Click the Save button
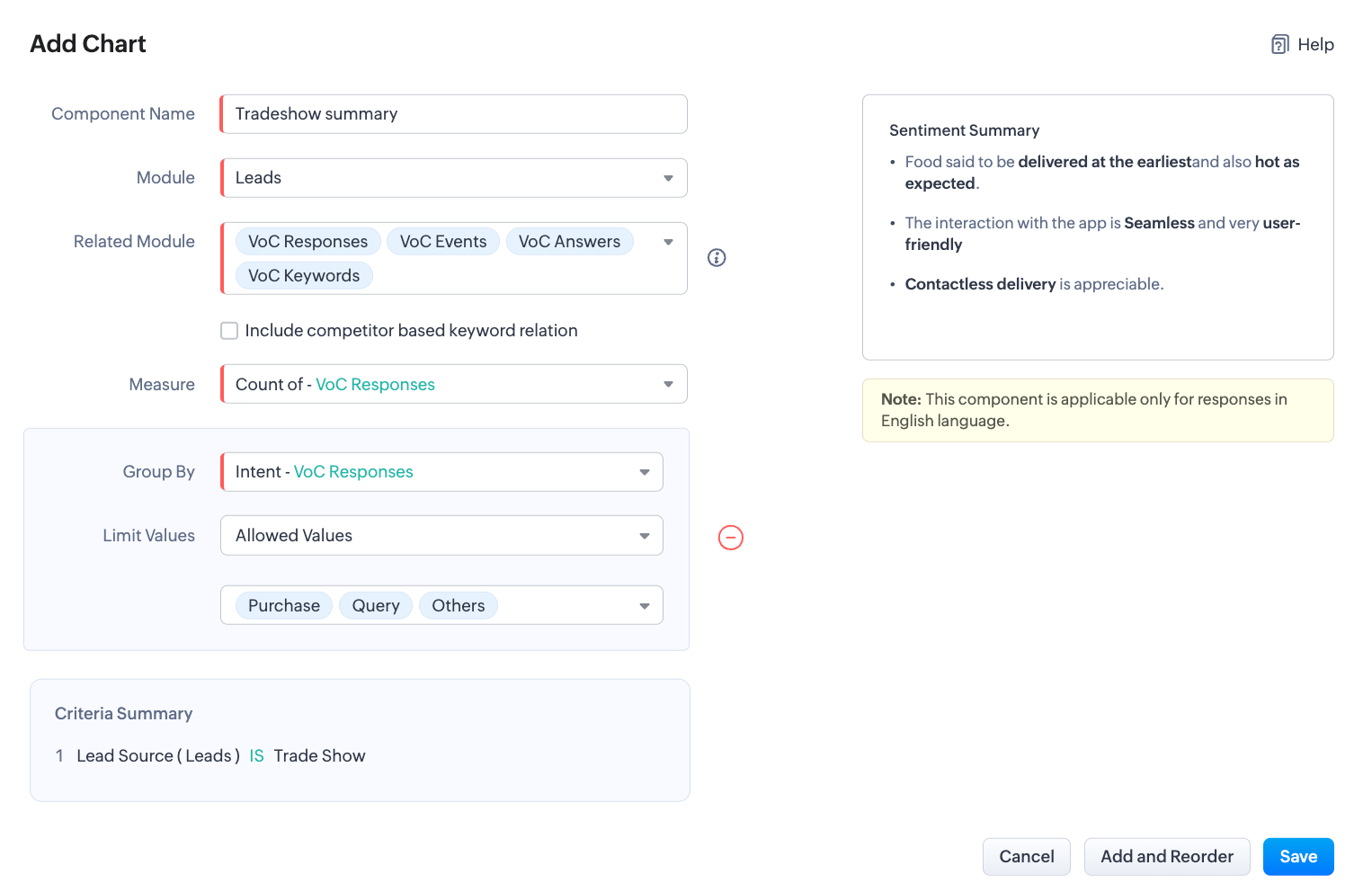Image resolution: width=1372 pixels, height=892 pixels. [x=1298, y=857]
